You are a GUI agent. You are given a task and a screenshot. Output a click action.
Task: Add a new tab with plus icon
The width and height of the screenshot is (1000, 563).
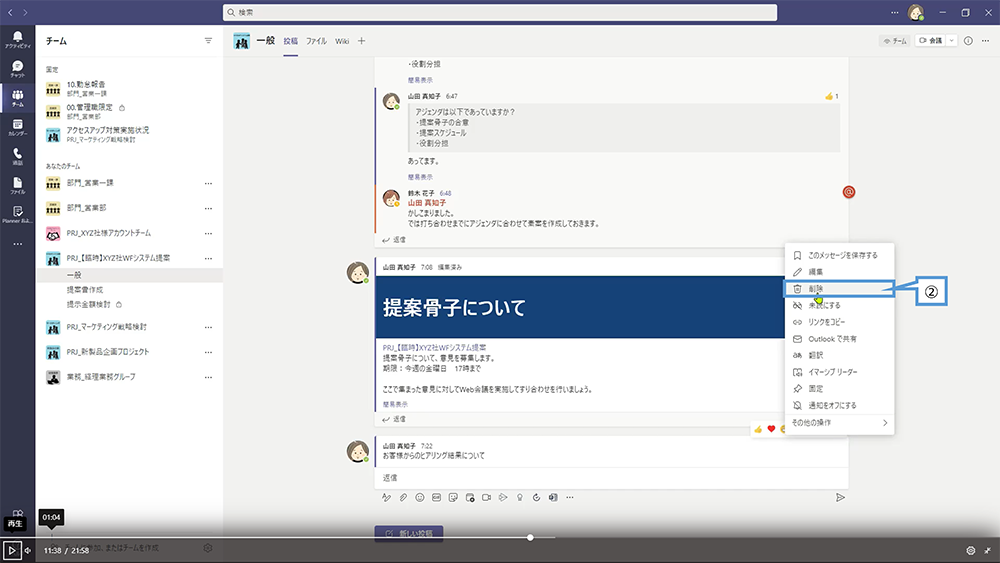[x=362, y=41]
